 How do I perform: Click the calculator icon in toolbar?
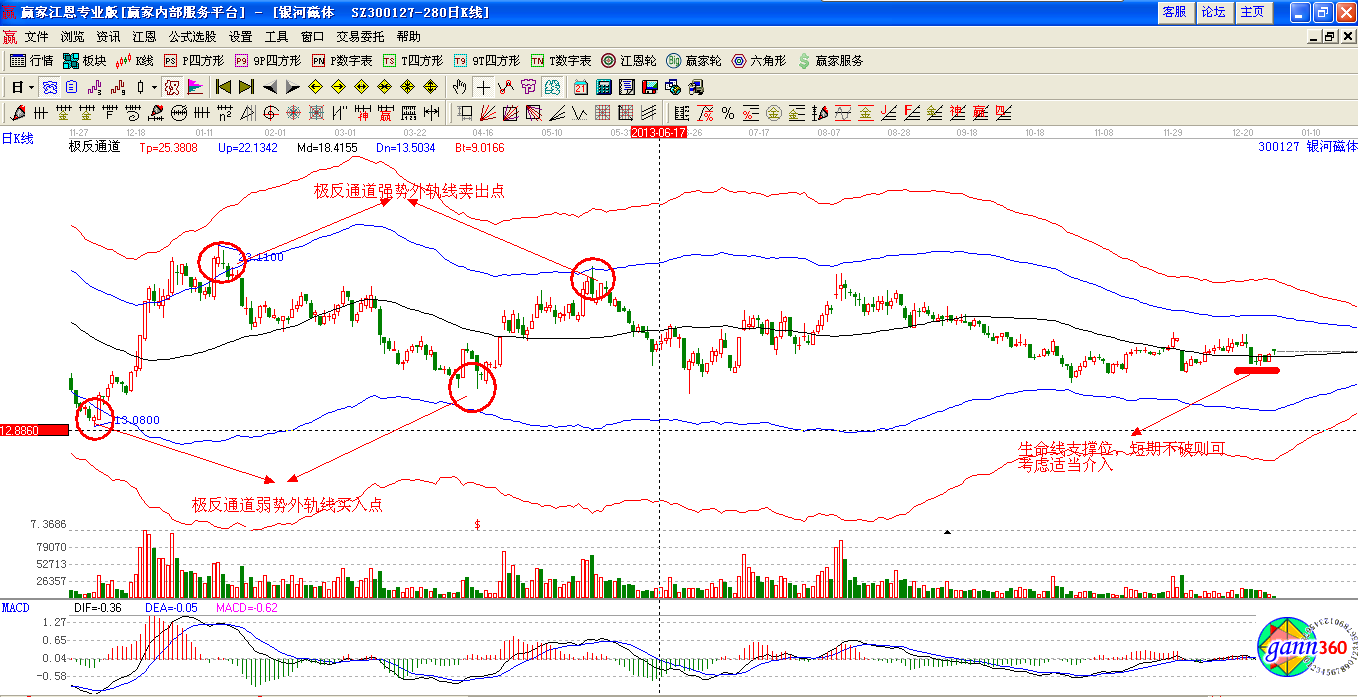604,87
